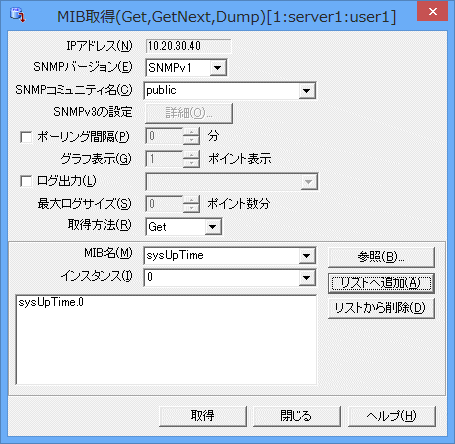Image resolution: width=455 pixels, height=444 pixels.
Task: Click the MIB dialog title bar icon
Action: (18, 15)
